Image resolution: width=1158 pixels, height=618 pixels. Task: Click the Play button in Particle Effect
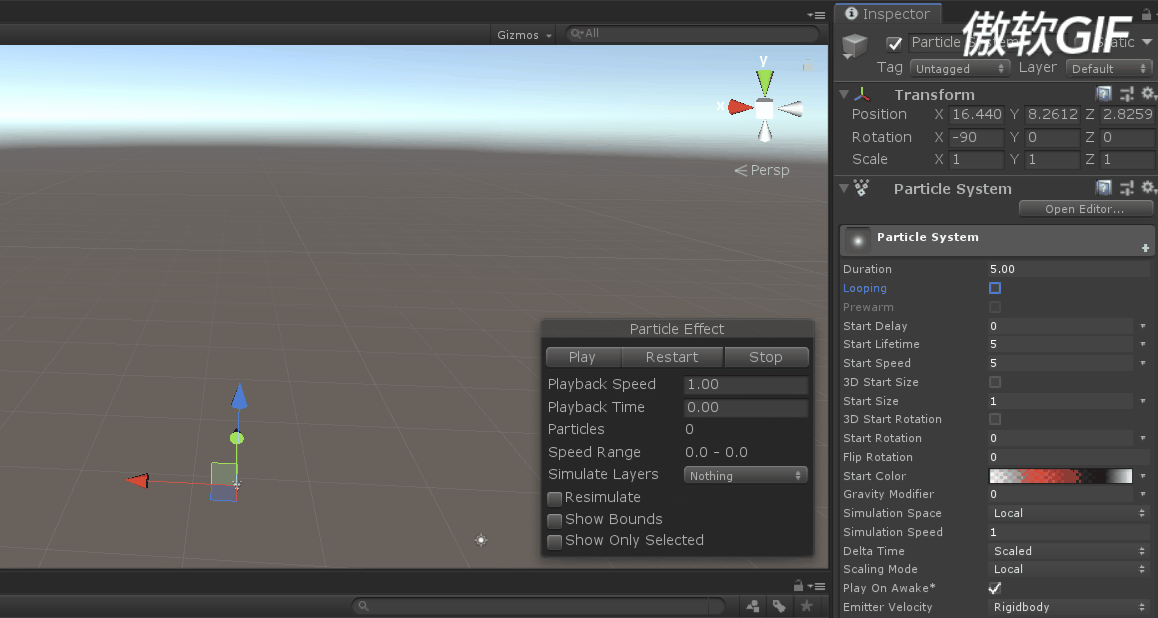583,357
